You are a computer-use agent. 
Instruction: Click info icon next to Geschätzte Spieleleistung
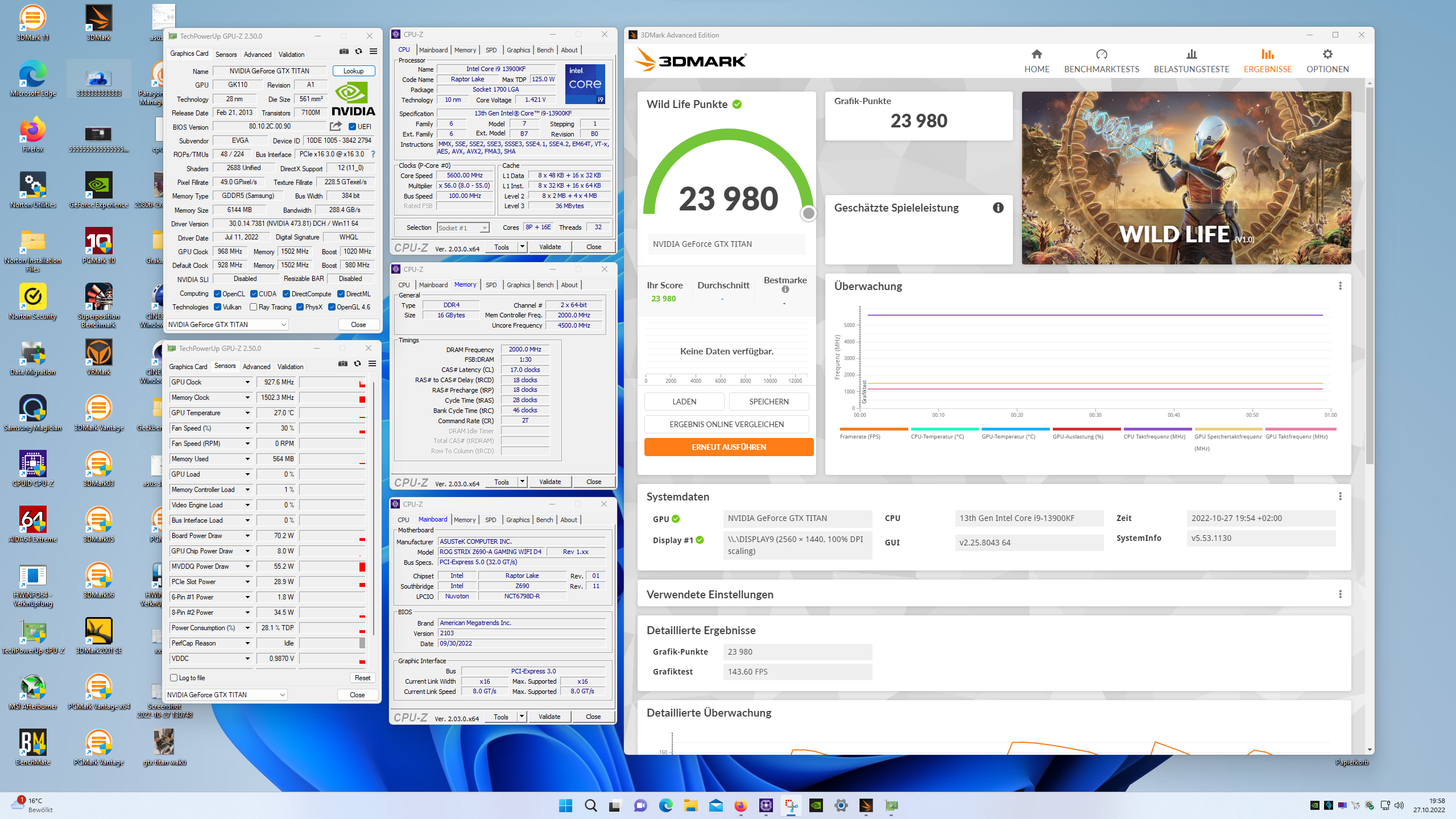click(x=998, y=208)
